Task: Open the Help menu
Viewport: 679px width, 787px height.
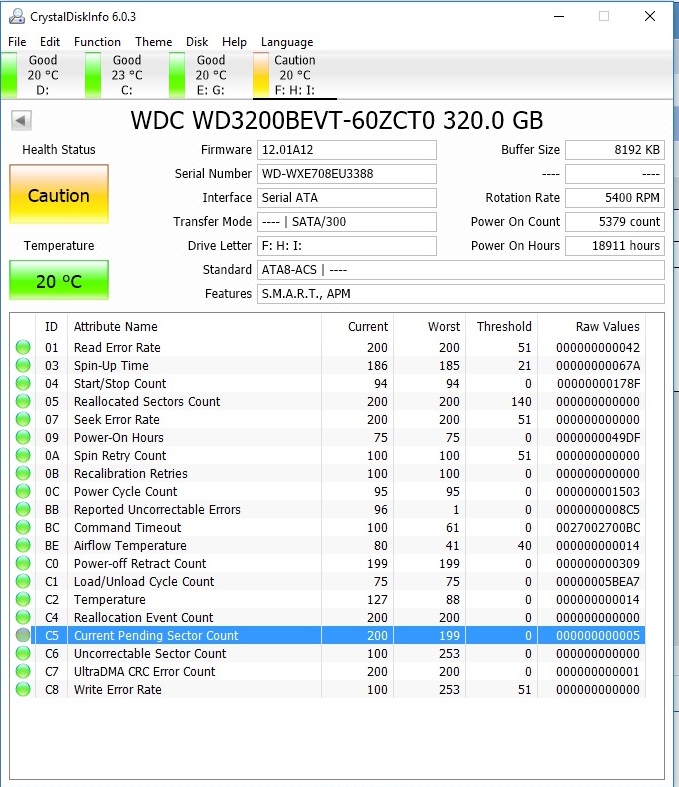Action: 234,42
